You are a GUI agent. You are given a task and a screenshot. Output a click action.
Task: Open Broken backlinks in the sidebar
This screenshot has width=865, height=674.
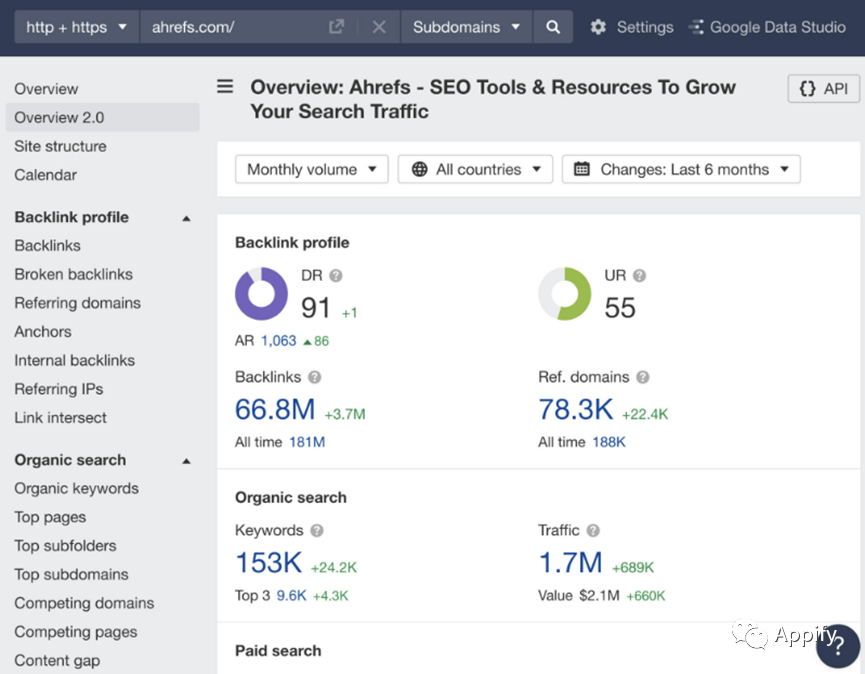[x=73, y=274]
